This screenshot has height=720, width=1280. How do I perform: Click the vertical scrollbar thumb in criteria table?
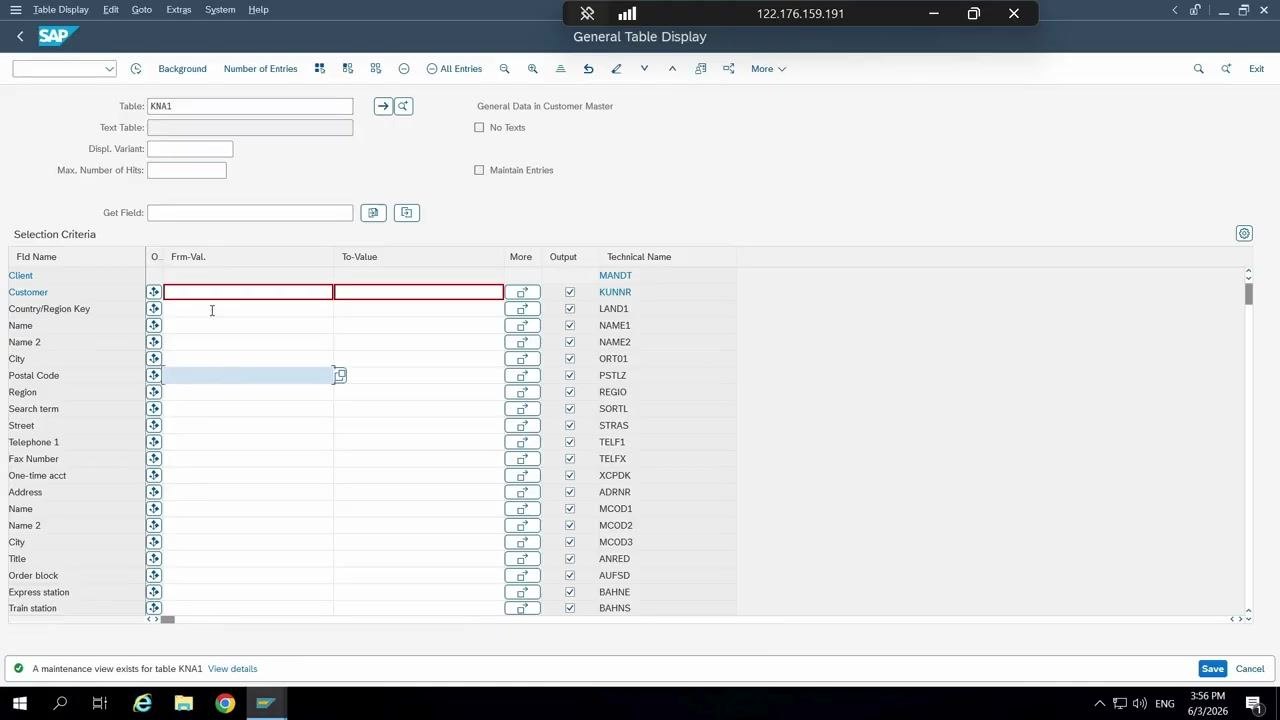coord(1248,294)
